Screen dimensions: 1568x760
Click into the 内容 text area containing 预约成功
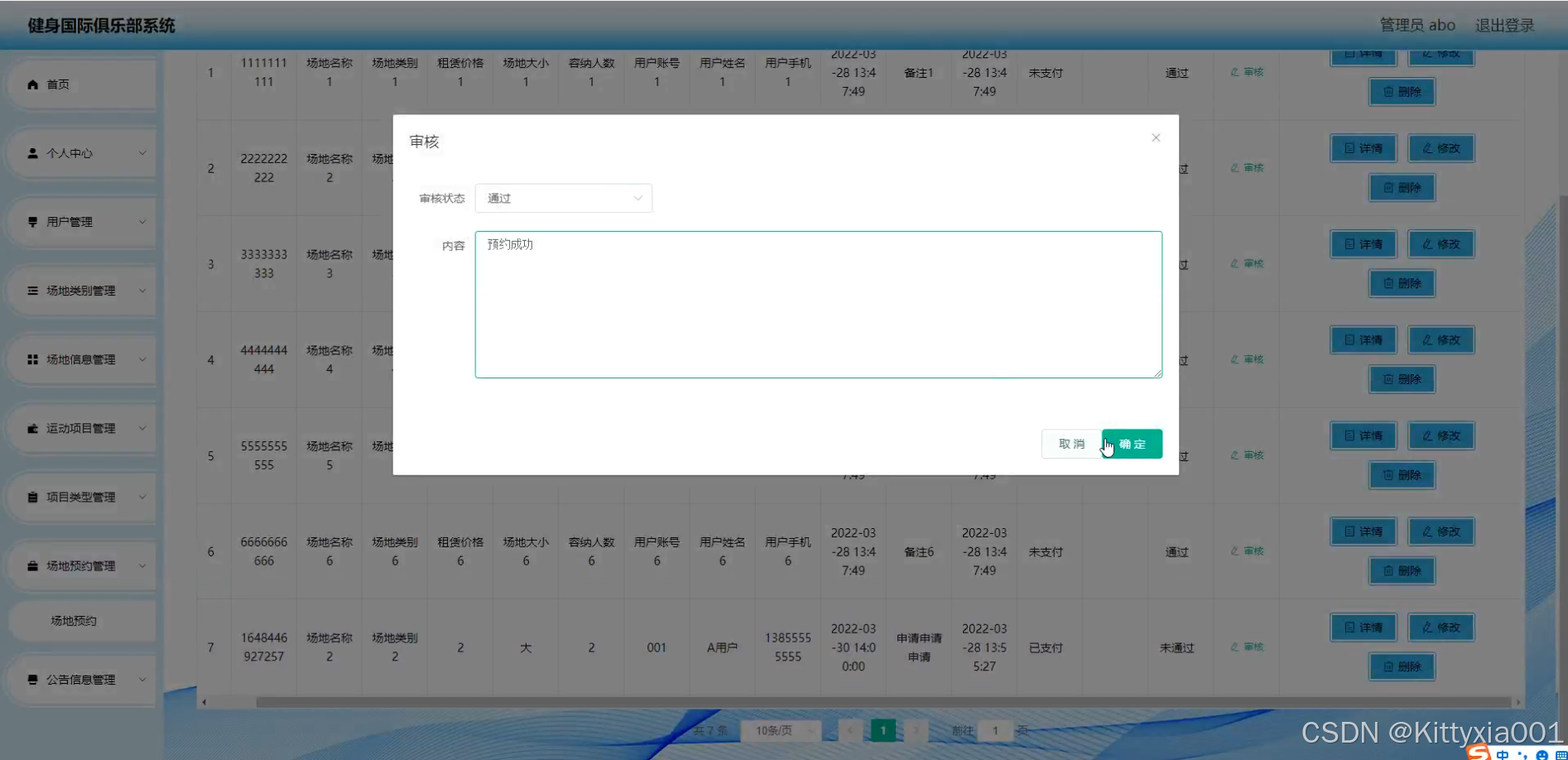[x=818, y=305]
